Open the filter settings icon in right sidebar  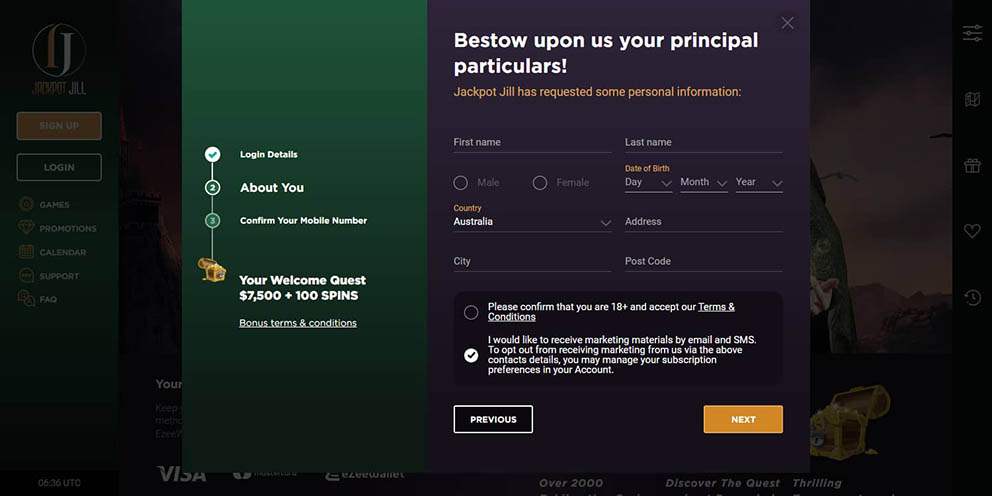point(971,33)
